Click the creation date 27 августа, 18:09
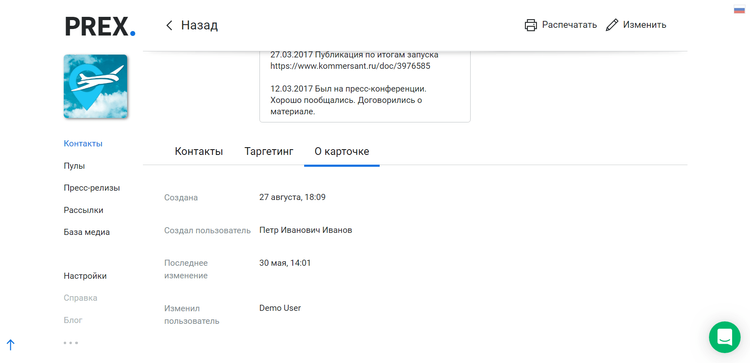The height and width of the screenshot is (363, 750). [x=292, y=197]
